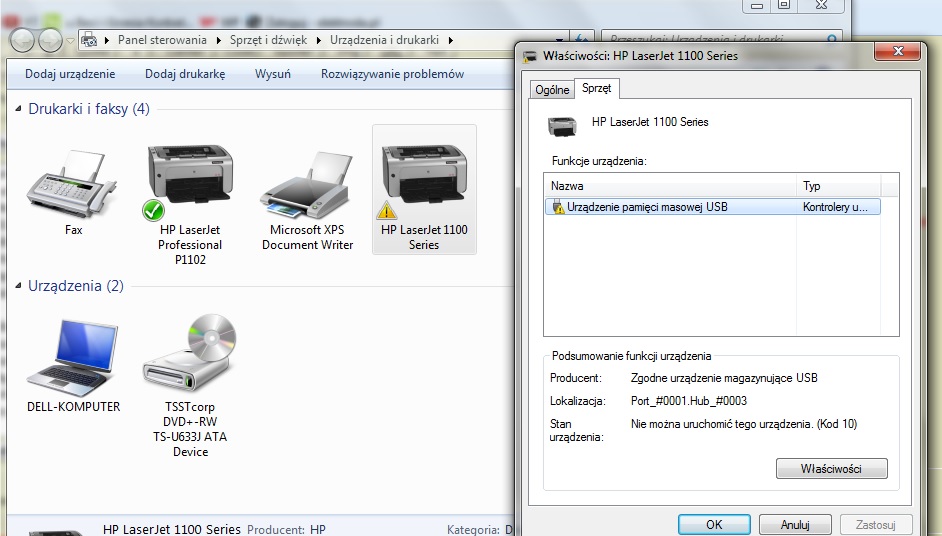The width and height of the screenshot is (942, 536).
Task: Click Rozwiązywanie problemów in toolbar
Action: pyautogui.click(x=392, y=74)
